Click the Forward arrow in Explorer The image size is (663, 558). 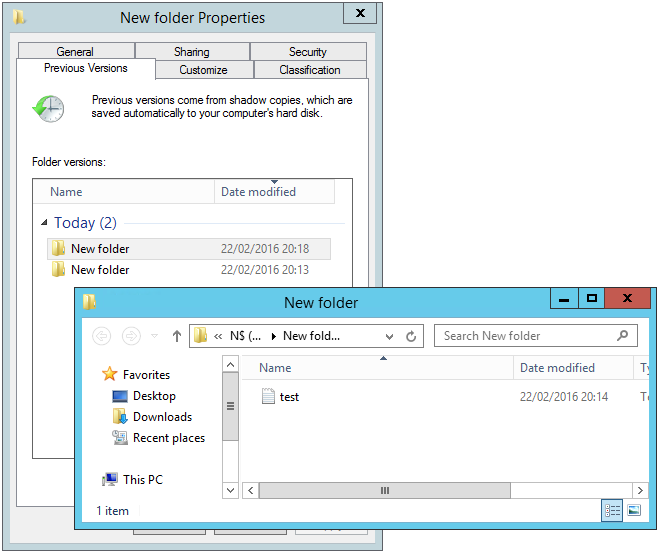click(131, 336)
